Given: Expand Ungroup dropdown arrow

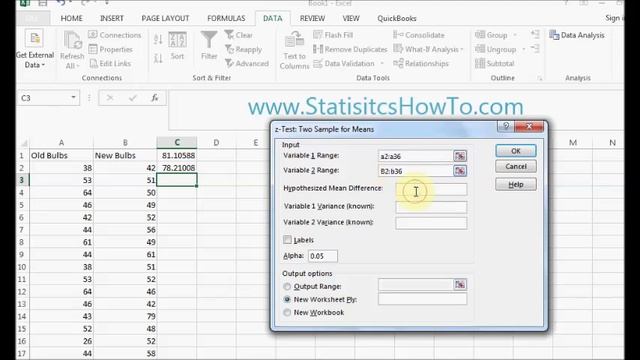Looking at the screenshot, I should coord(524,49).
